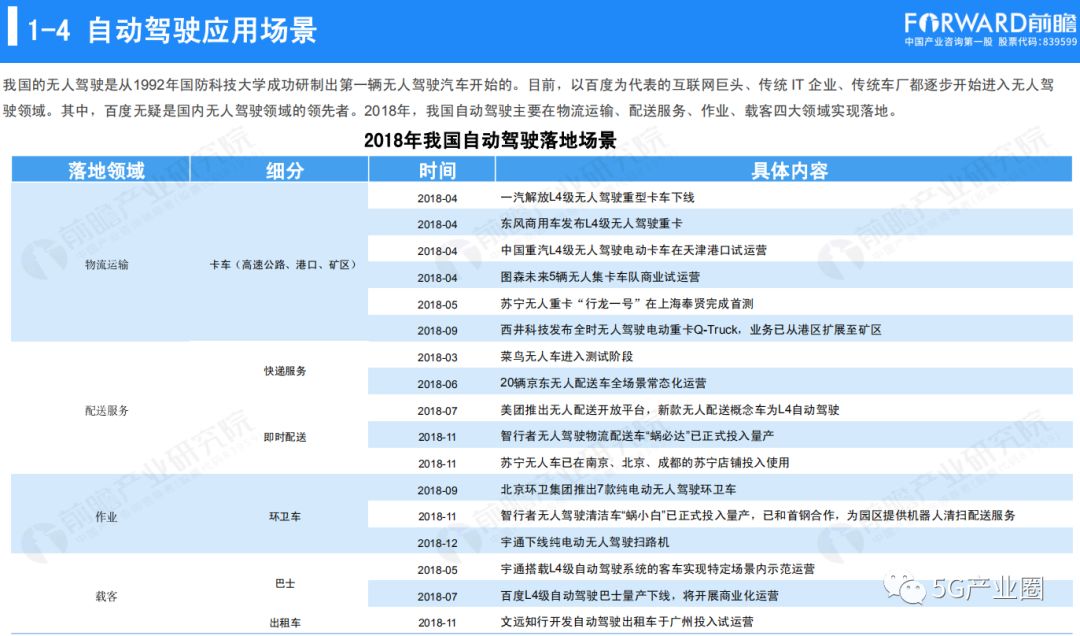The width and height of the screenshot is (1080, 636).
Task: Click row 西井科技发布全时无人驾驶电动重卡Q-Truck
Action: point(691,330)
